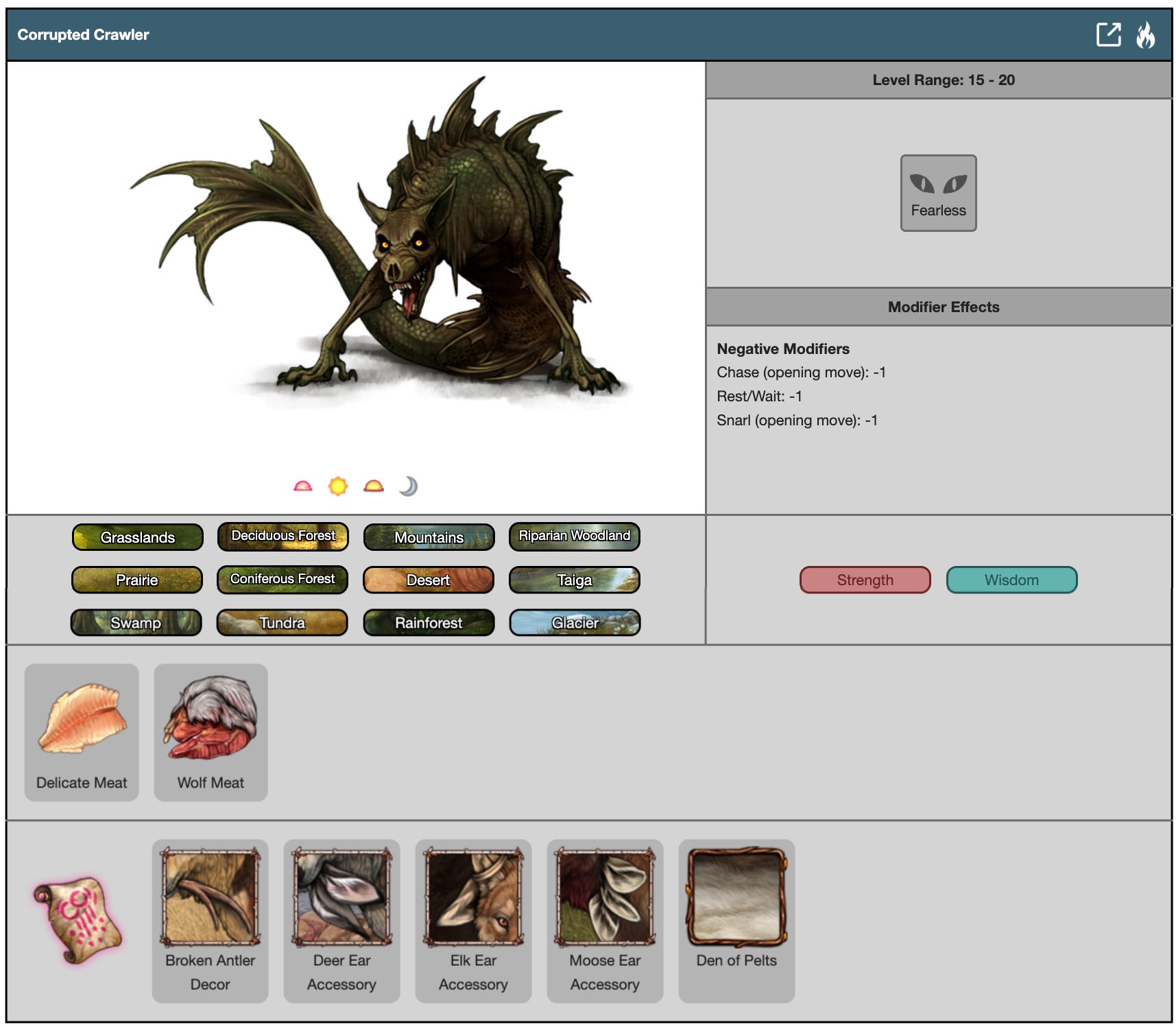Click the Riparian Woodland biome tag

click(x=575, y=536)
